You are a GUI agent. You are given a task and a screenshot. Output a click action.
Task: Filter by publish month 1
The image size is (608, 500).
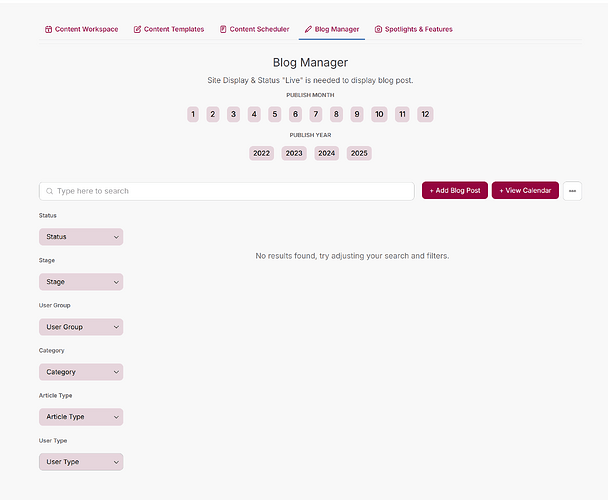point(193,115)
